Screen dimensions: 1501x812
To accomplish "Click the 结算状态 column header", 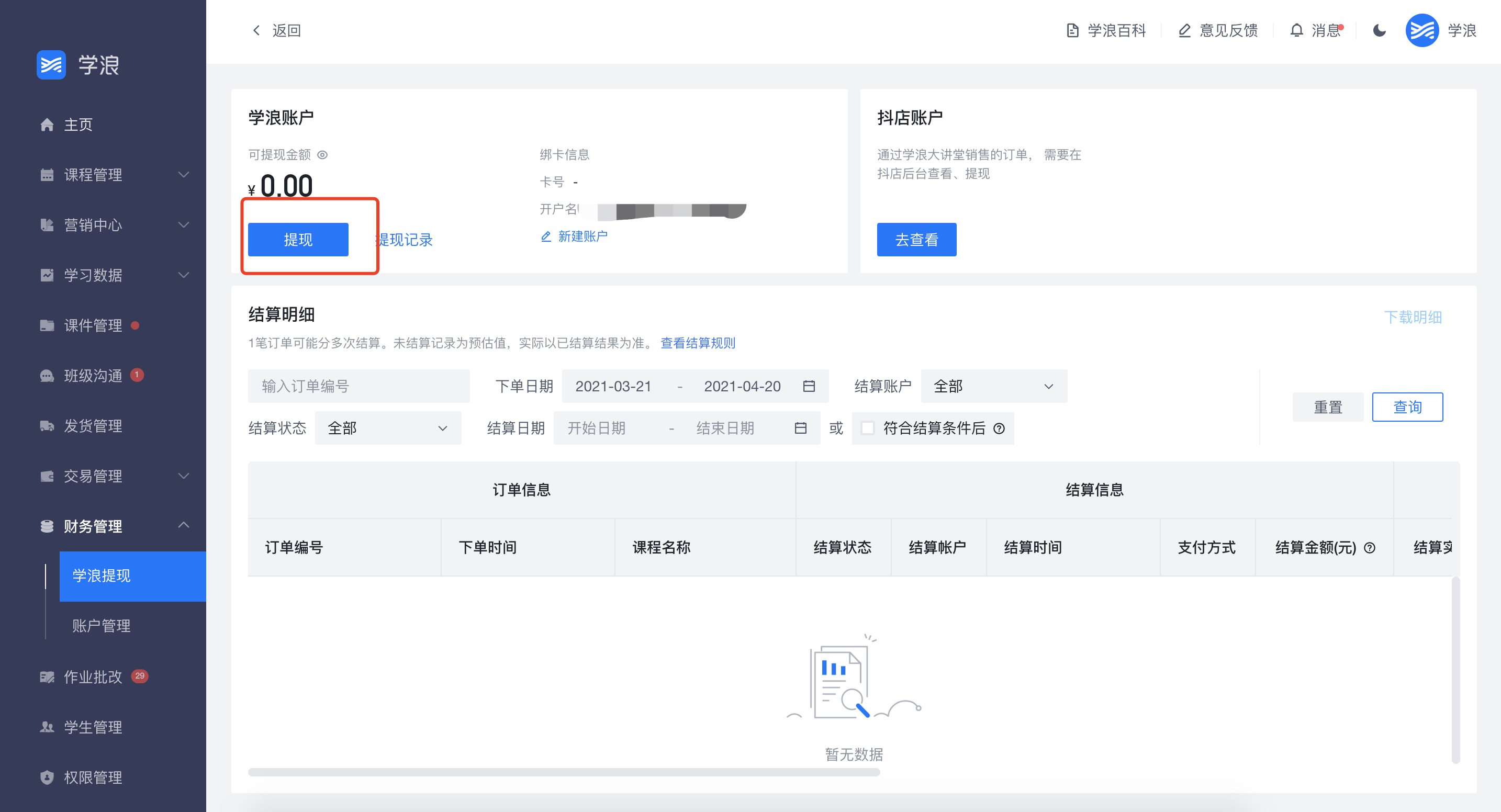I will click(843, 548).
